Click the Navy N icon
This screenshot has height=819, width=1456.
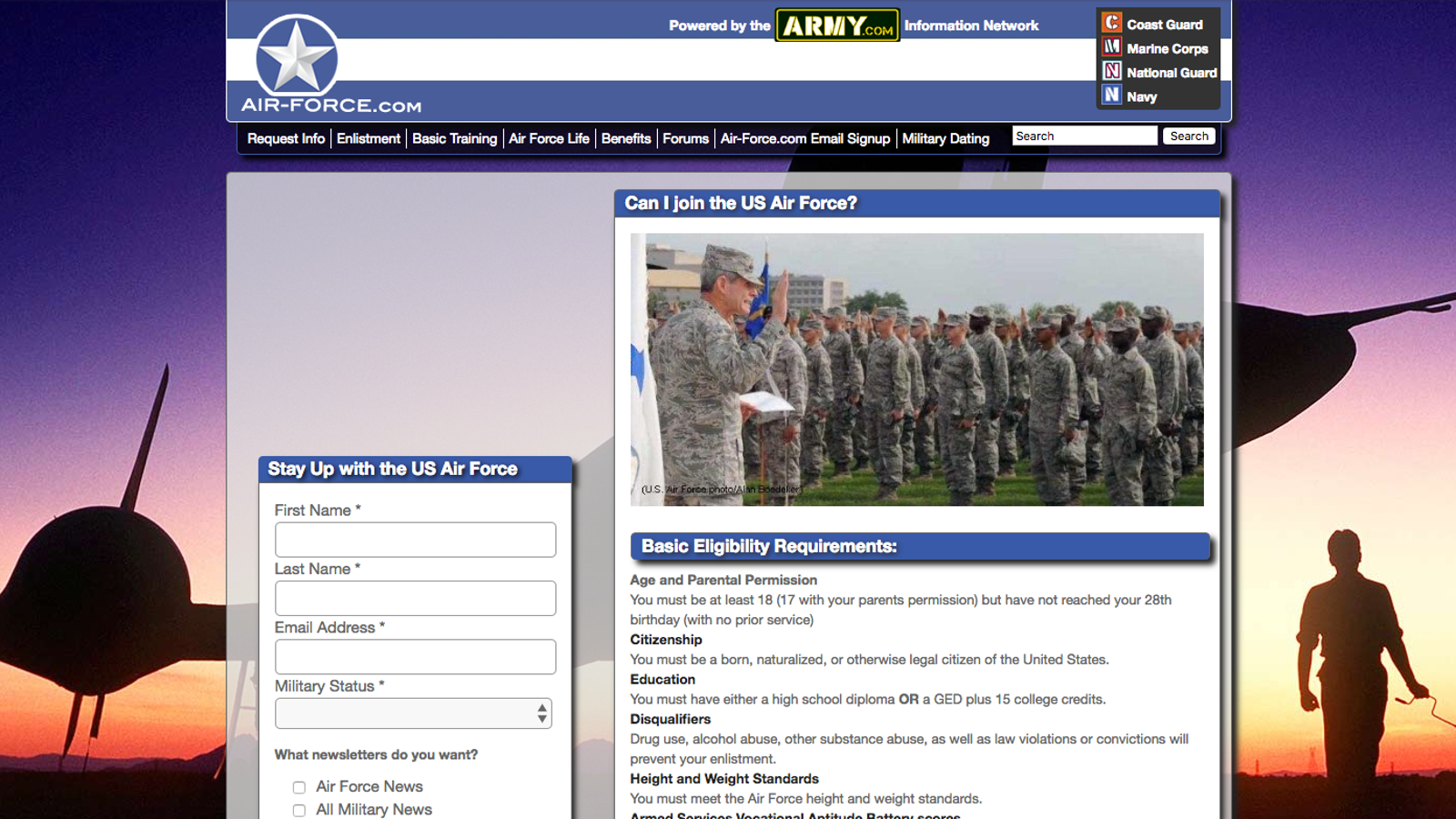click(x=1112, y=95)
